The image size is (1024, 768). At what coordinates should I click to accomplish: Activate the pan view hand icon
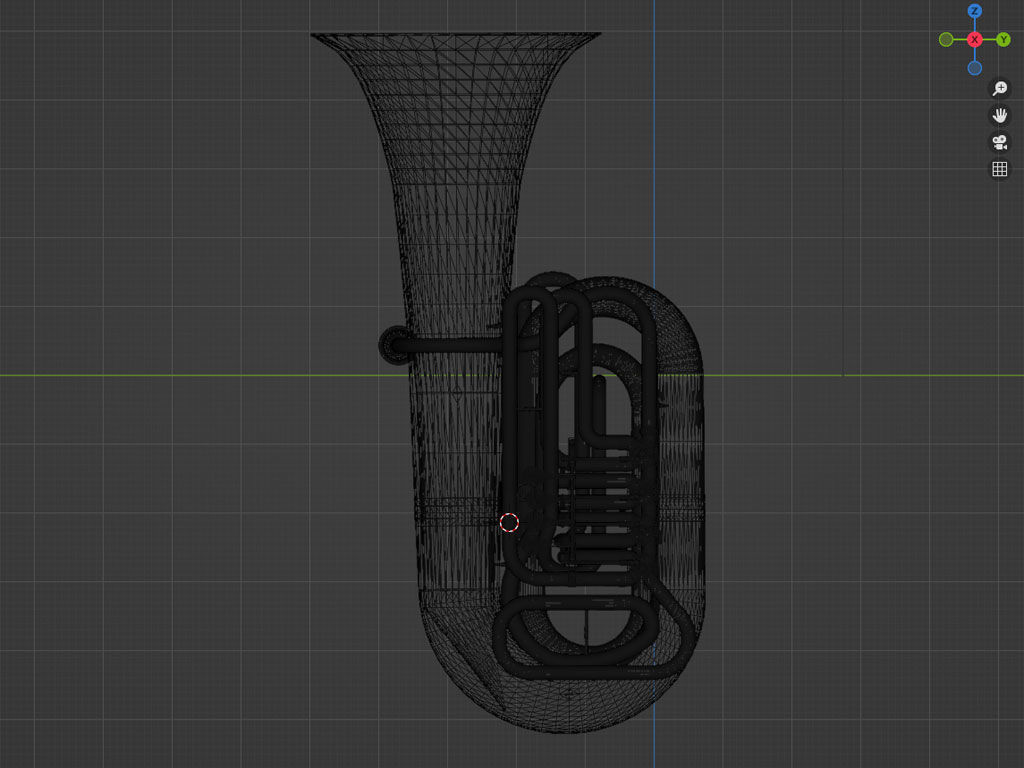coord(1000,116)
